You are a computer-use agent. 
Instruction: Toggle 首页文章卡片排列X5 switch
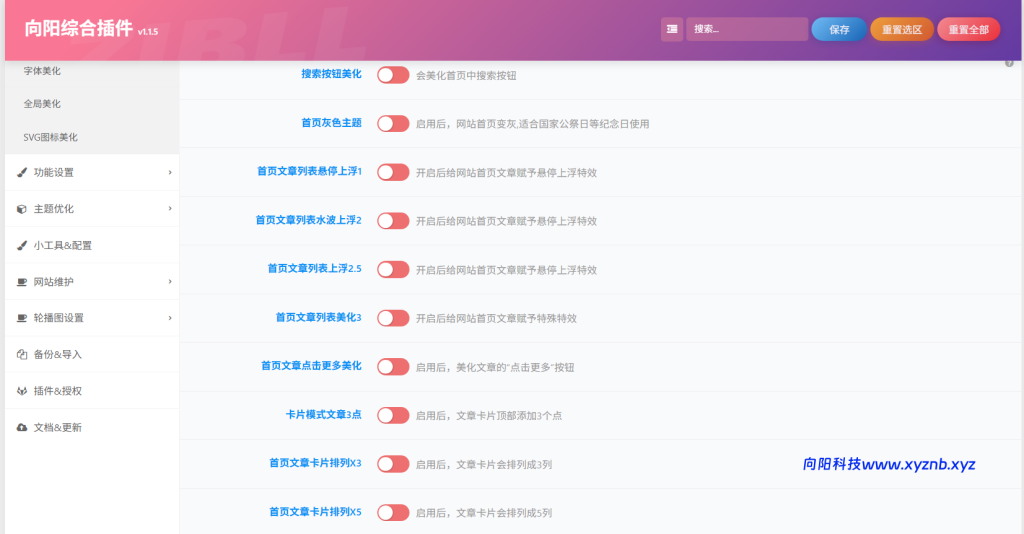pos(393,512)
